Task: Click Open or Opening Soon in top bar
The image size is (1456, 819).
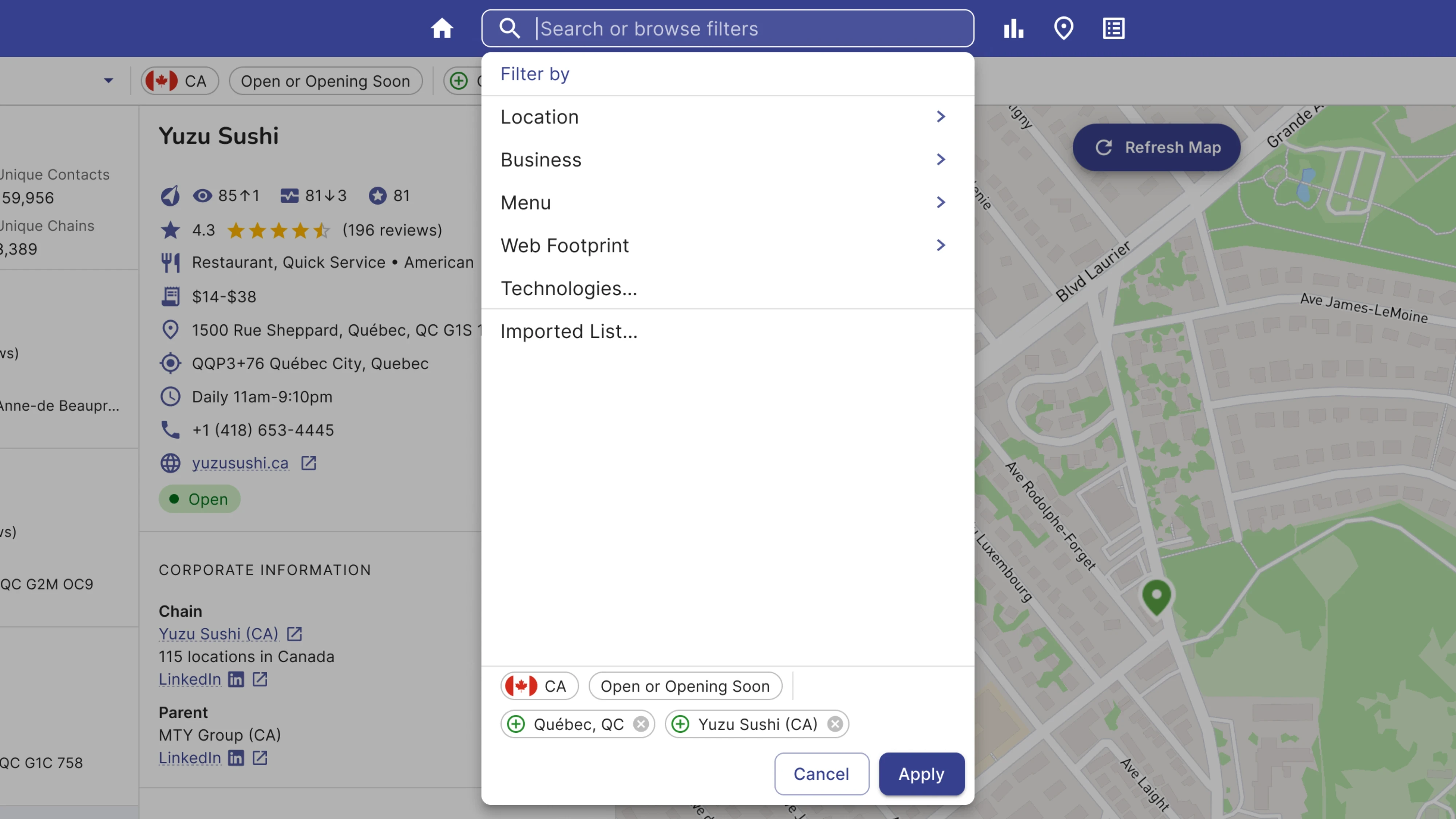Action: click(325, 81)
